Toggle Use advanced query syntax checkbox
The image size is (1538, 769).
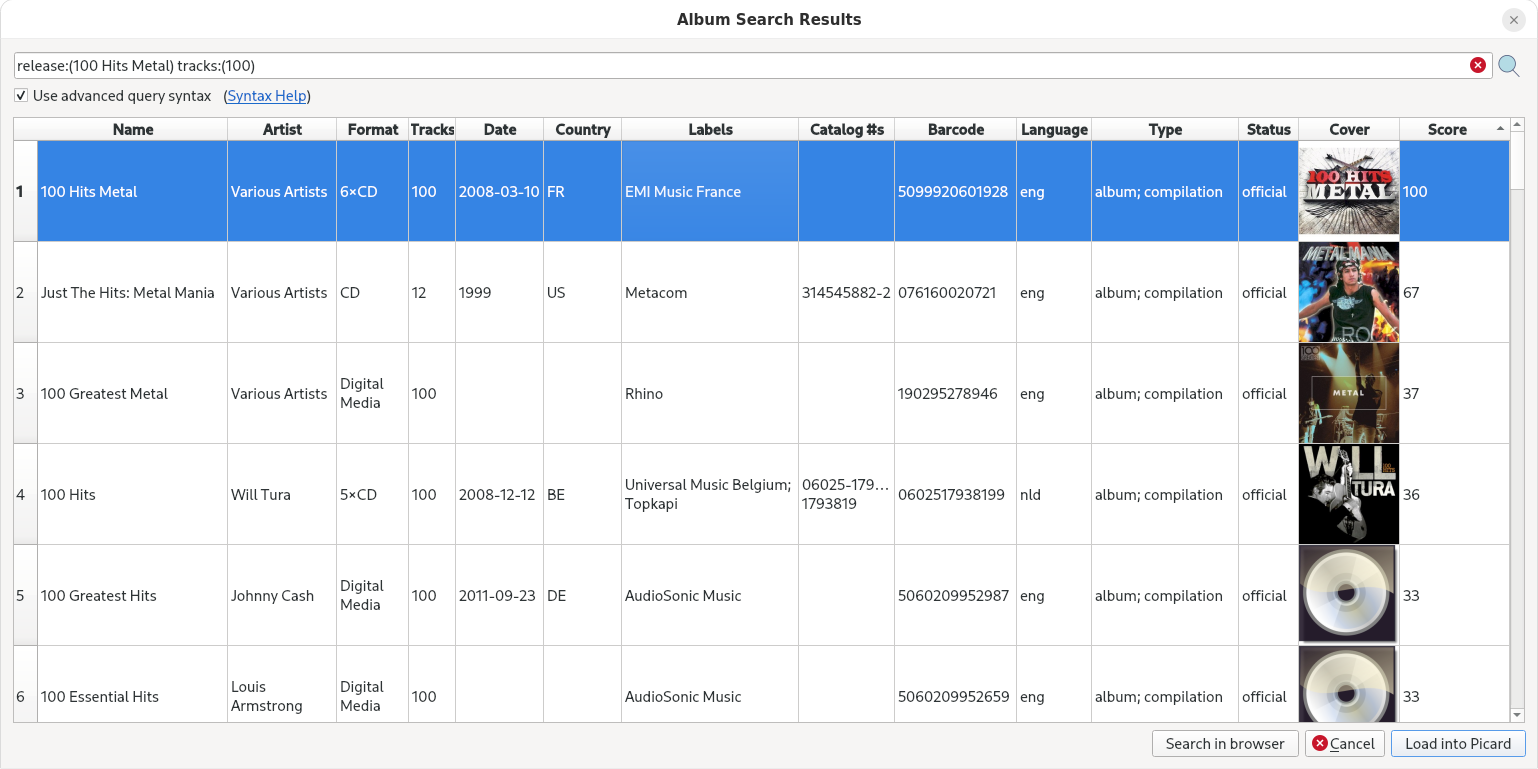click(x=21, y=96)
